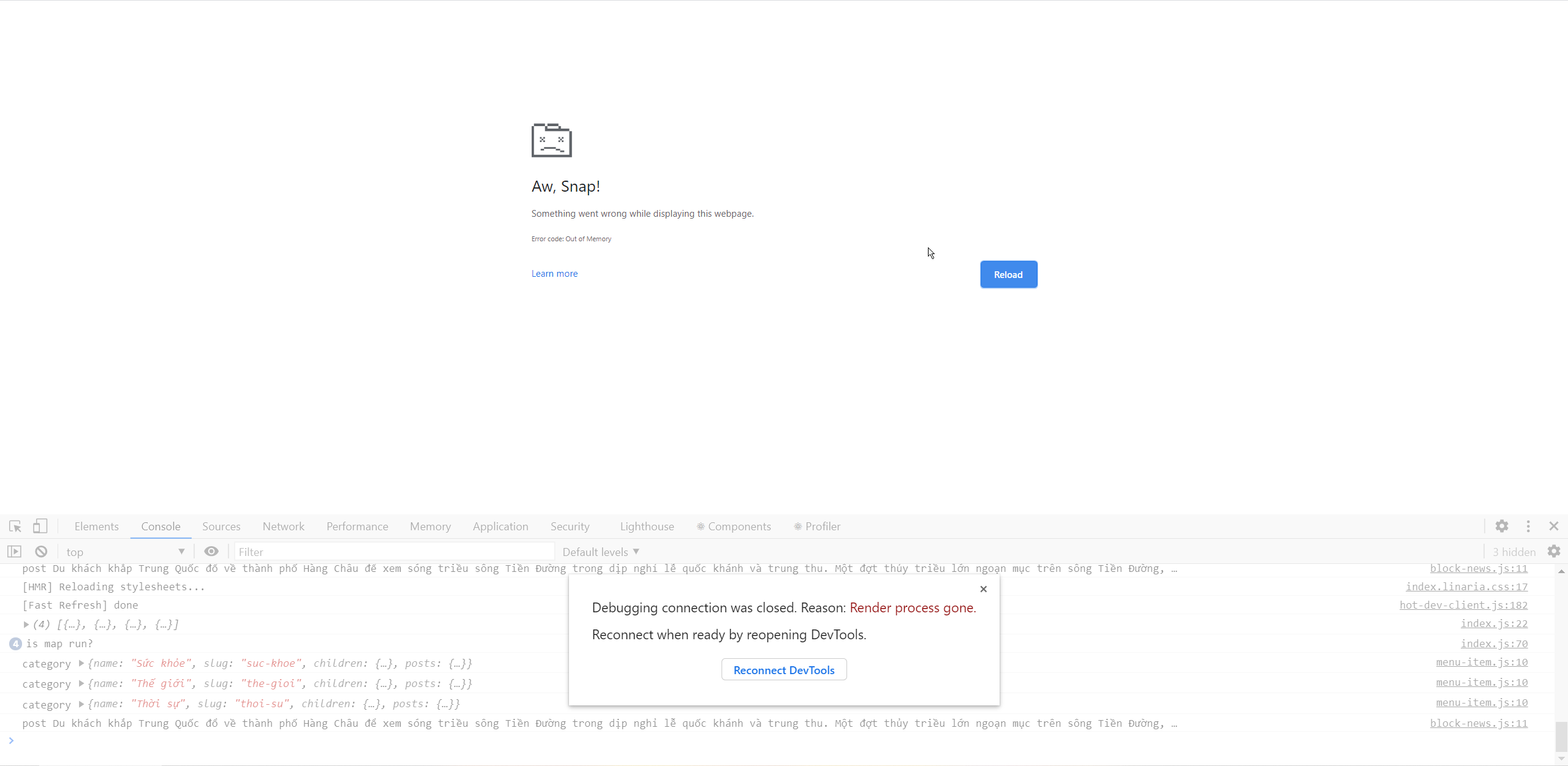Expand the Thời sự category object
Viewport: 1568px width, 766px height.
point(81,704)
